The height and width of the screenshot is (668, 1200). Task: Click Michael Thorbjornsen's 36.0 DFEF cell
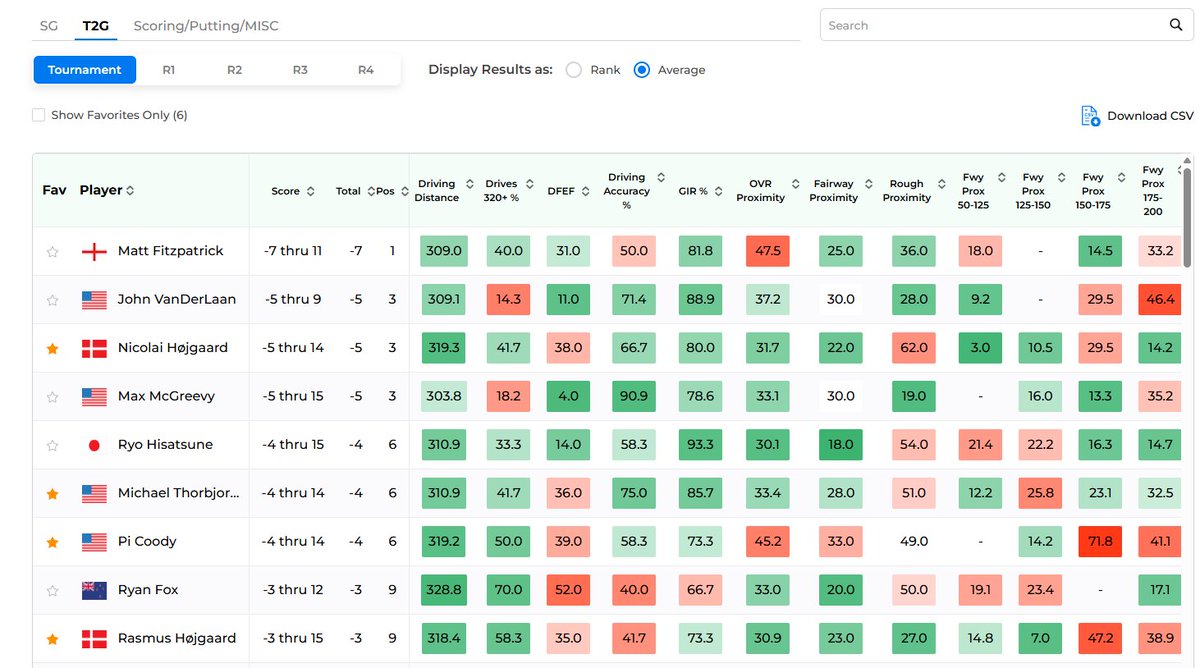(568, 493)
